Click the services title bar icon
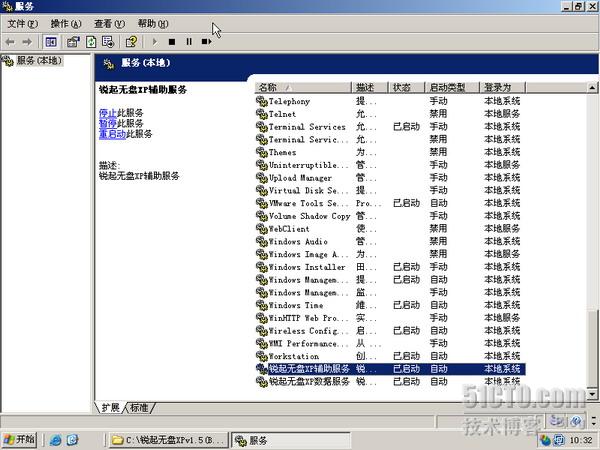 (7, 6)
